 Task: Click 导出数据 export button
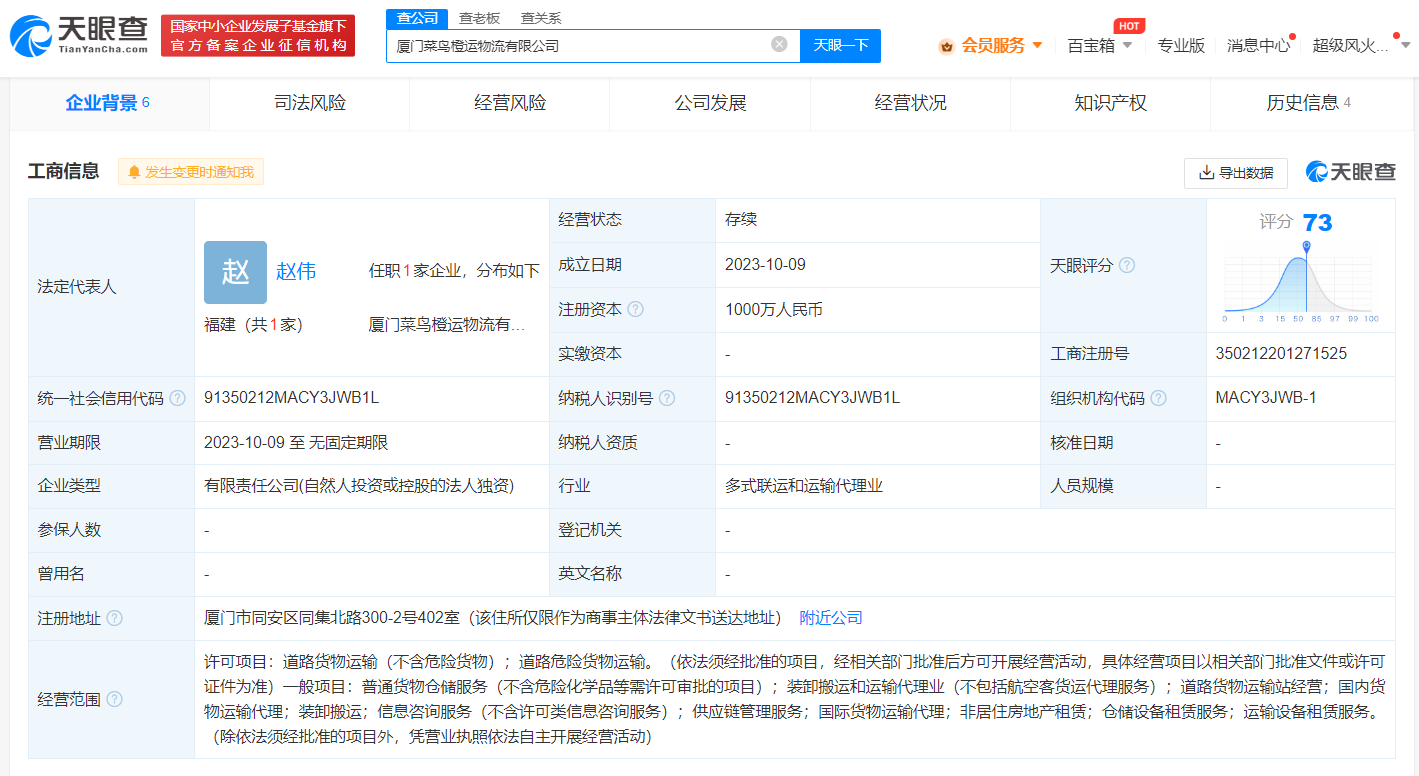1236,173
